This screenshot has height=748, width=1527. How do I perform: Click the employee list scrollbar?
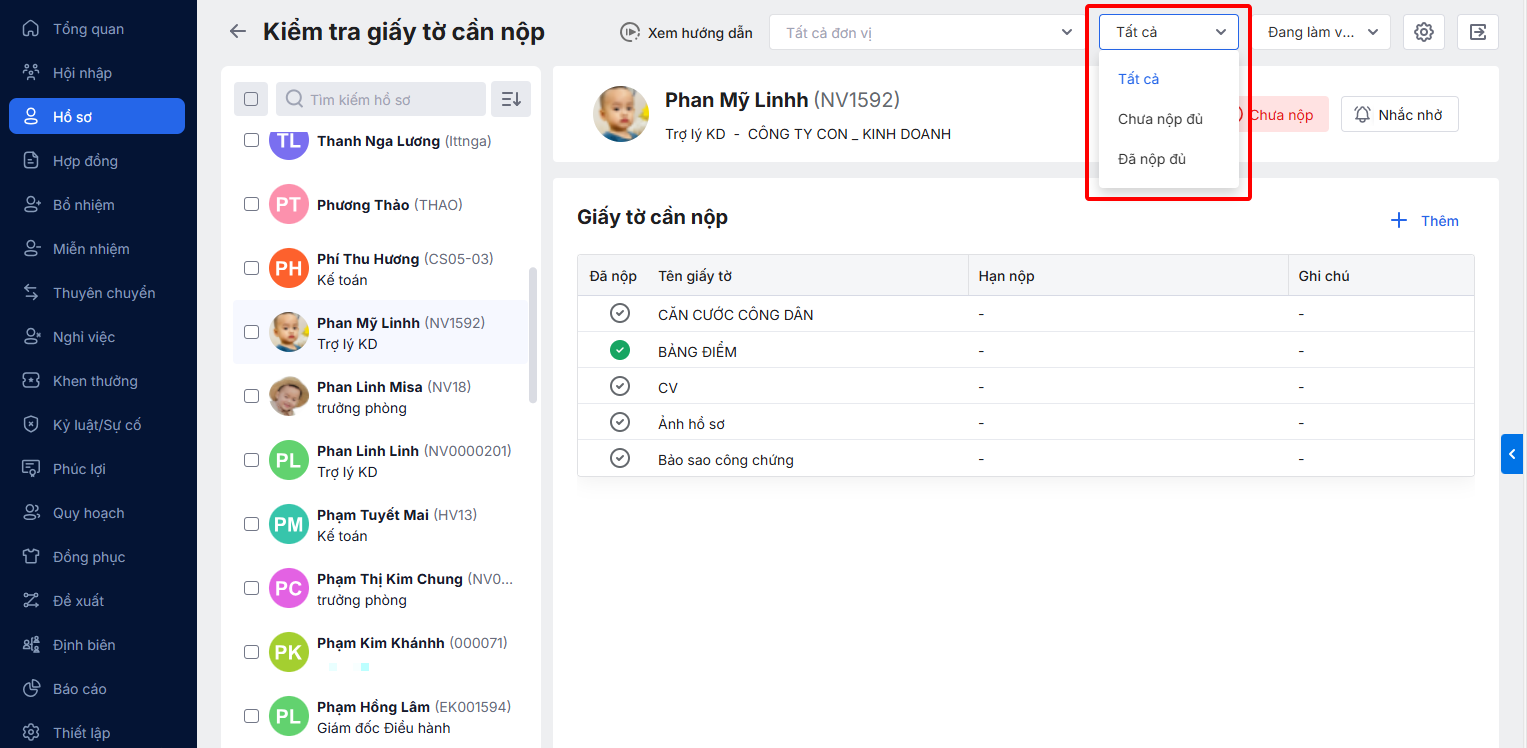point(533,335)
